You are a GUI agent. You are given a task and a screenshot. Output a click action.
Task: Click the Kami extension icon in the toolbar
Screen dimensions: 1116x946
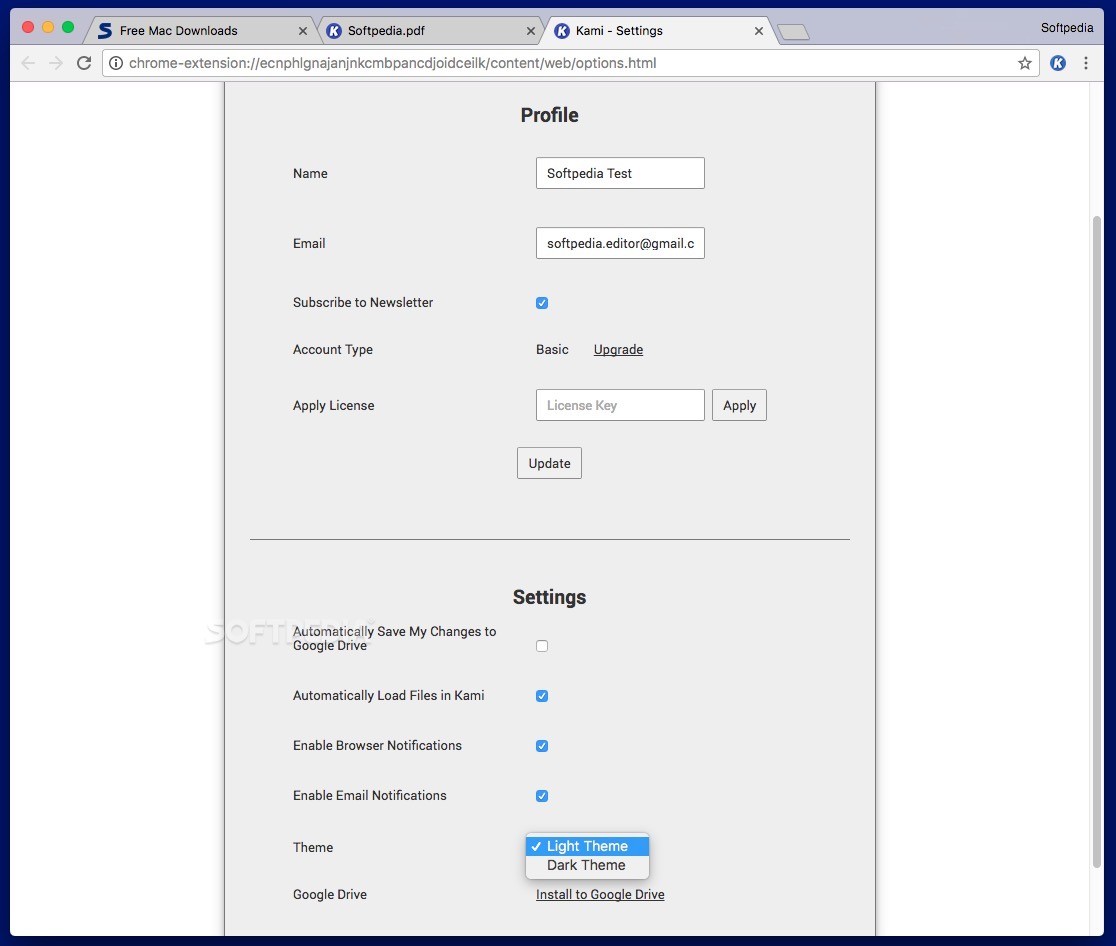1058,62
